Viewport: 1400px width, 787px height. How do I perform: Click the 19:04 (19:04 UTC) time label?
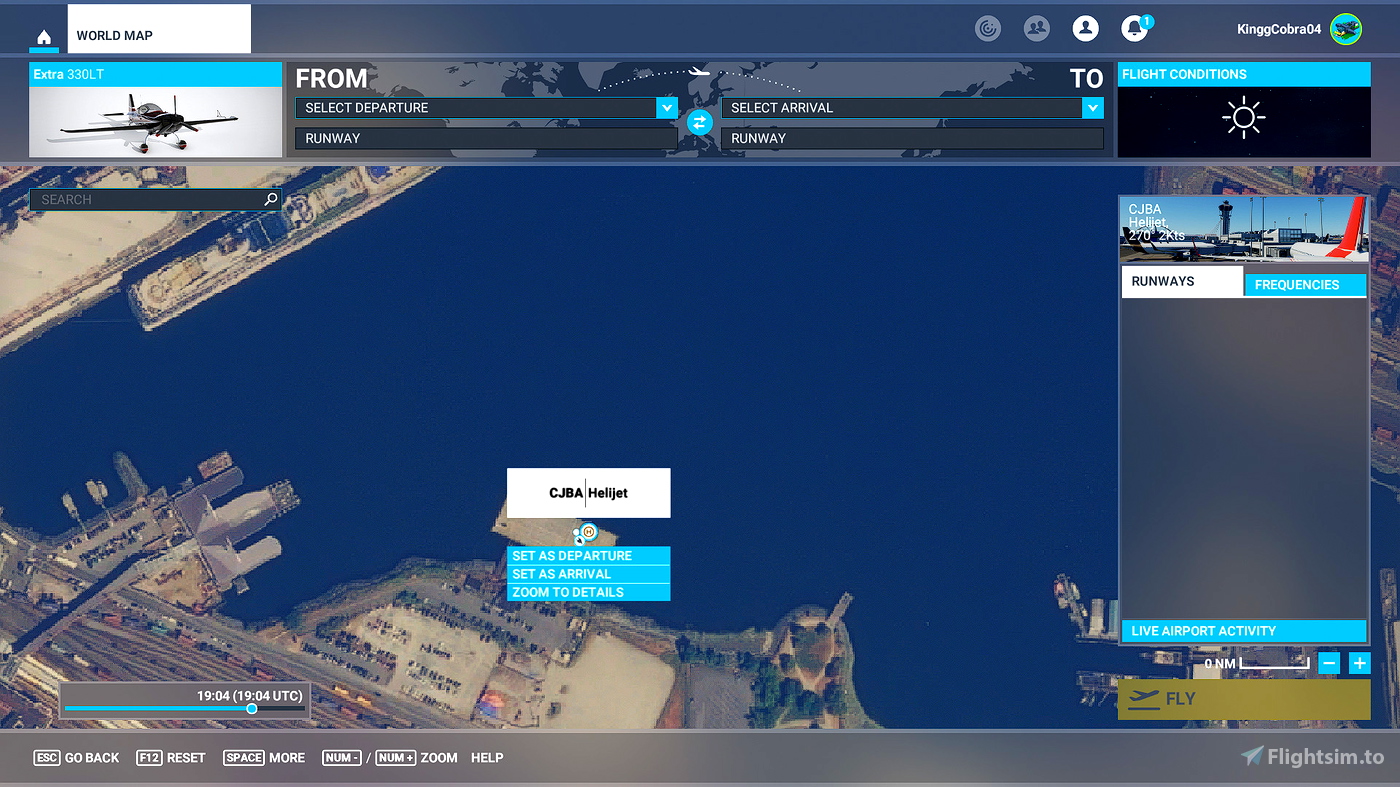[x=250, y=695]
